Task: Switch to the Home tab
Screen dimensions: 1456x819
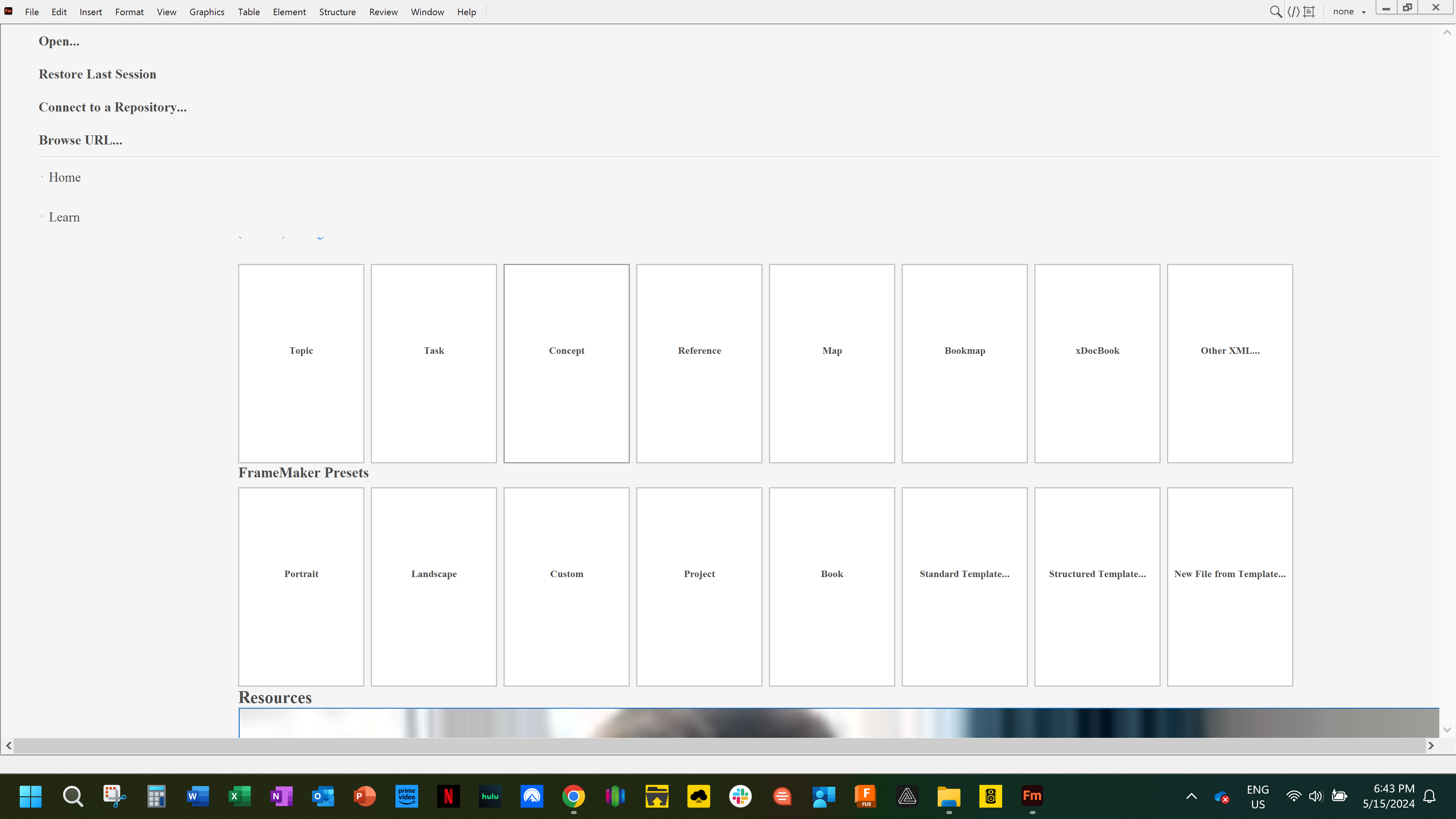Action: [x=64, y=177]
